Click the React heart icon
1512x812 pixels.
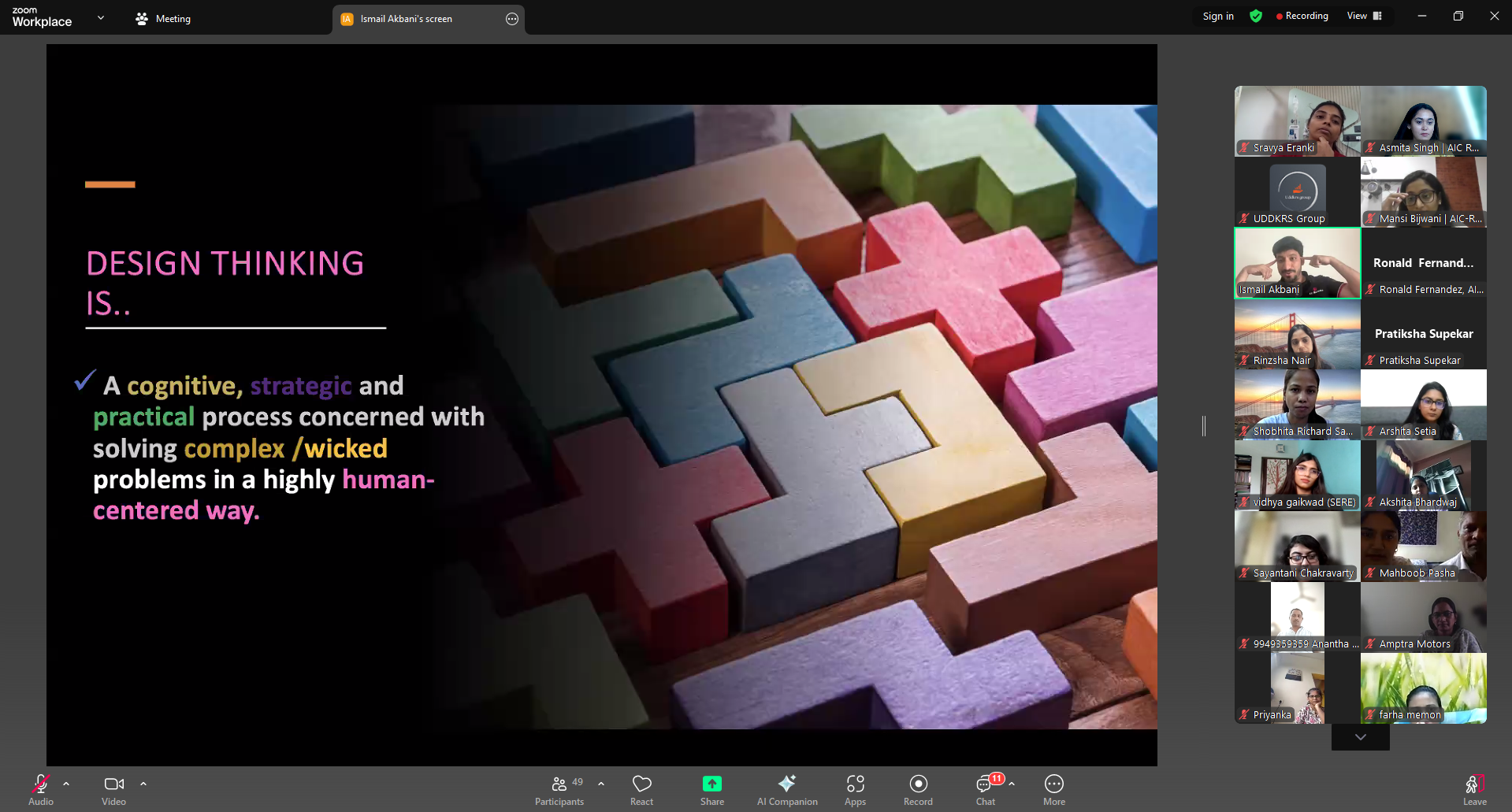[641, 790]
